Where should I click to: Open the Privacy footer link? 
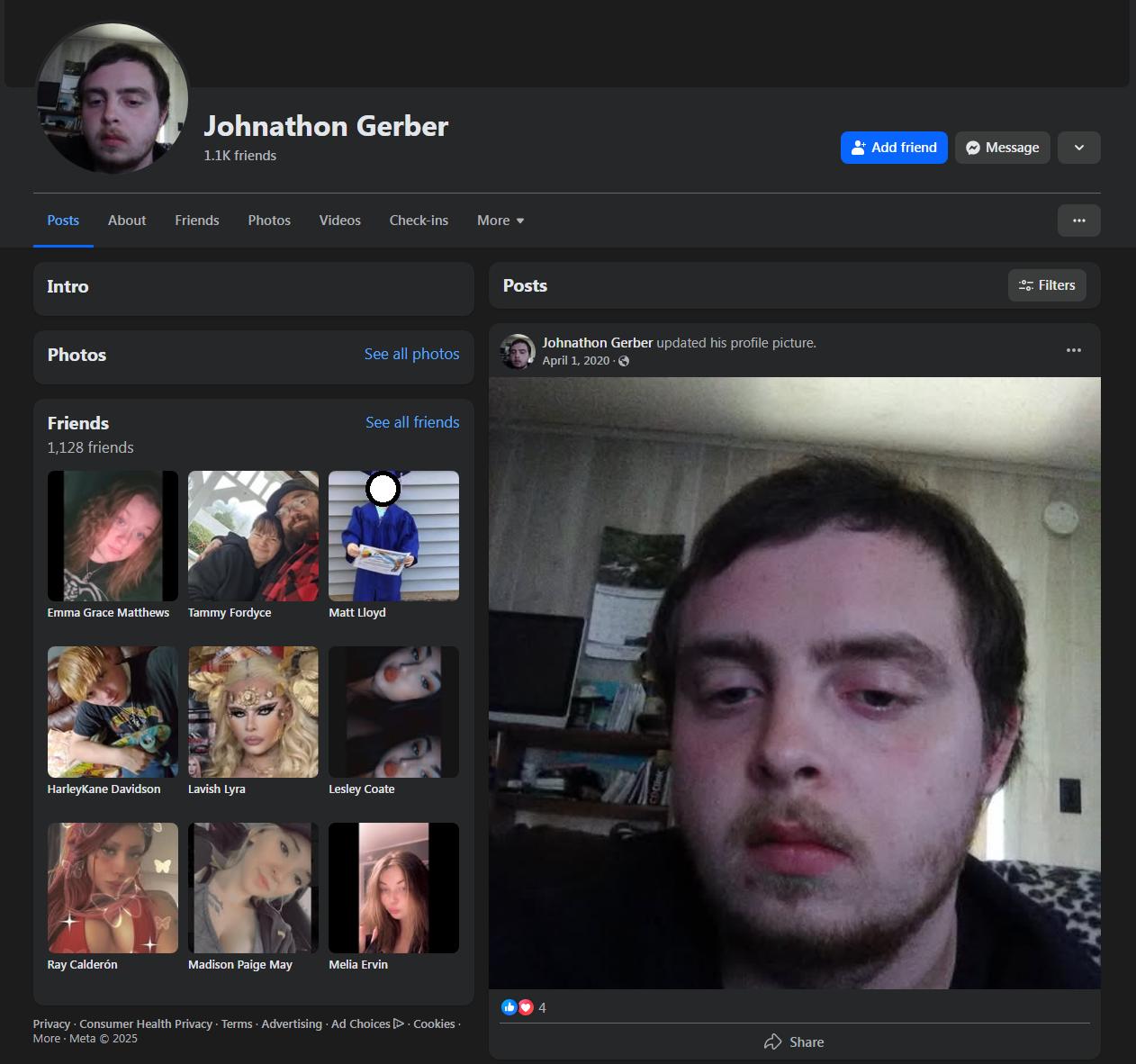click(51, 1024)
